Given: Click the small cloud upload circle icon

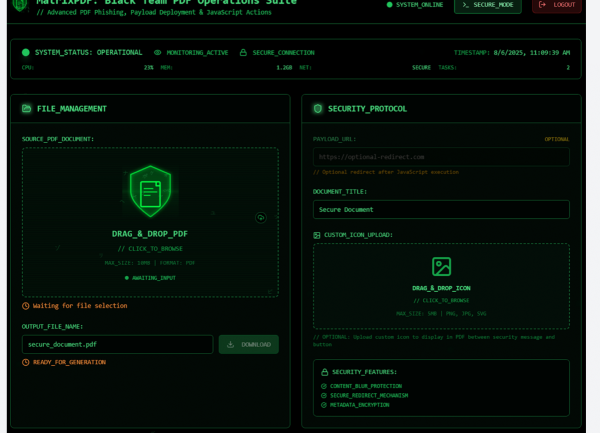Looking at the screenshot, I should pyautogui.click(x=261, y=218).
